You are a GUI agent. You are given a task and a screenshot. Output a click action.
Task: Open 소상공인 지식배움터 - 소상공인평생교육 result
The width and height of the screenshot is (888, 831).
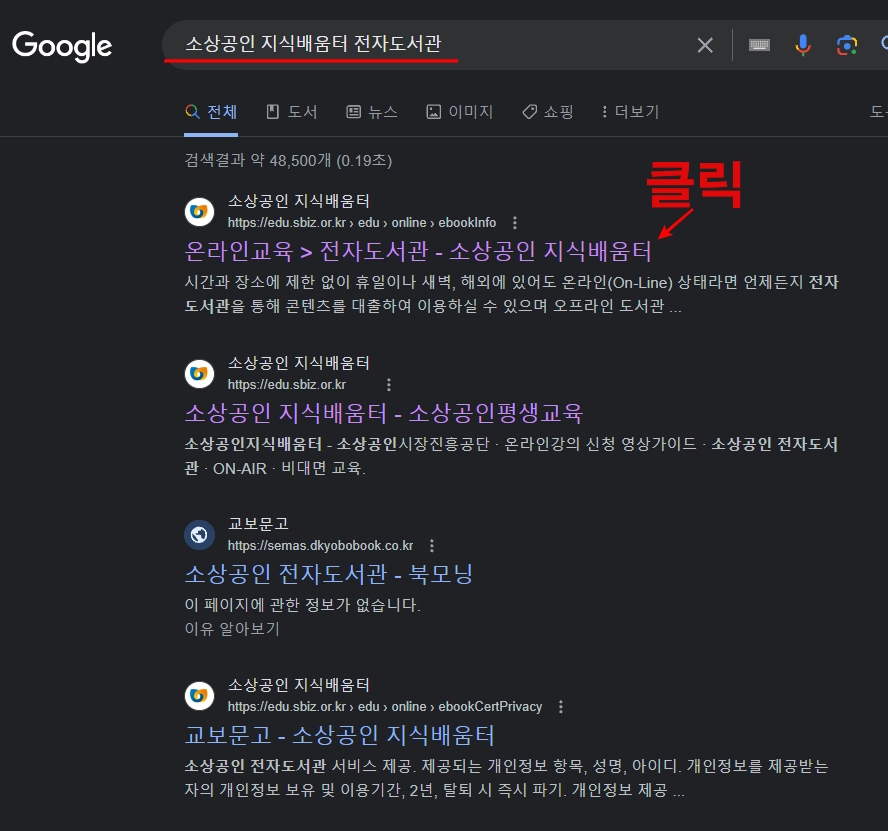pyautogui.click(x=386, y=413)
